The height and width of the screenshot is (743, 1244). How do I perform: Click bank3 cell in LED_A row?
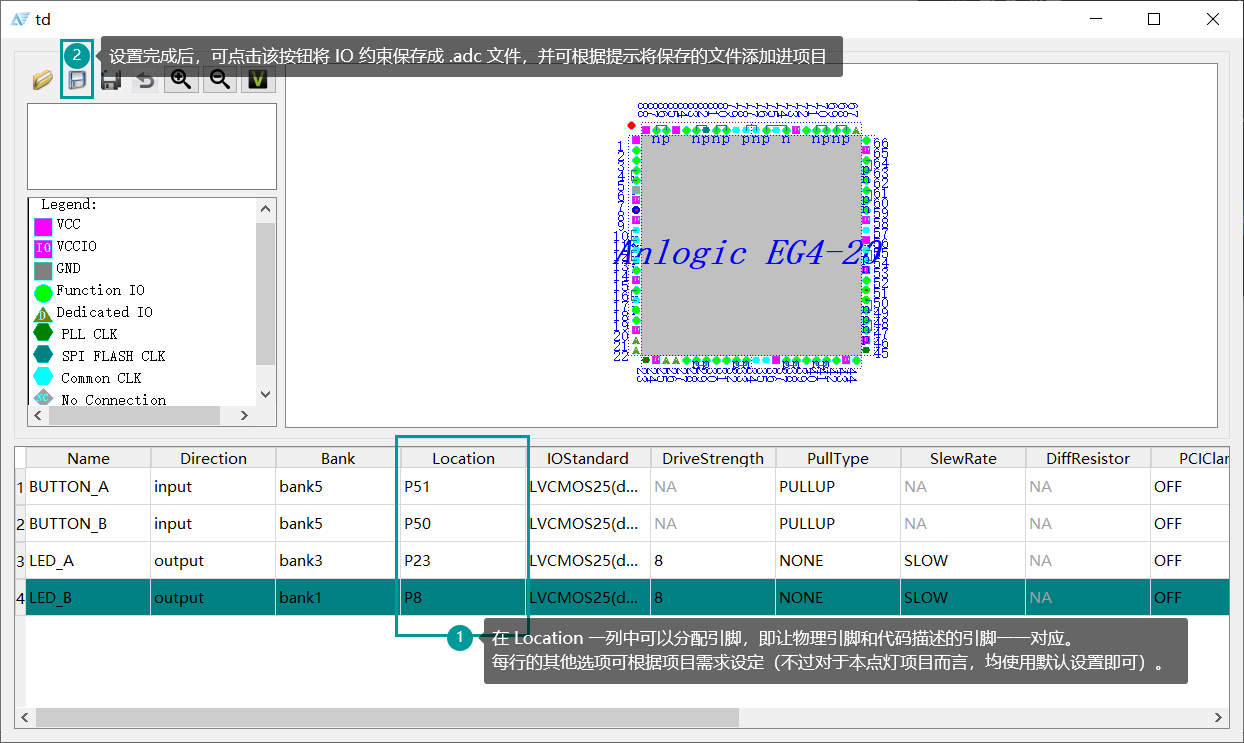pos(338,561)
